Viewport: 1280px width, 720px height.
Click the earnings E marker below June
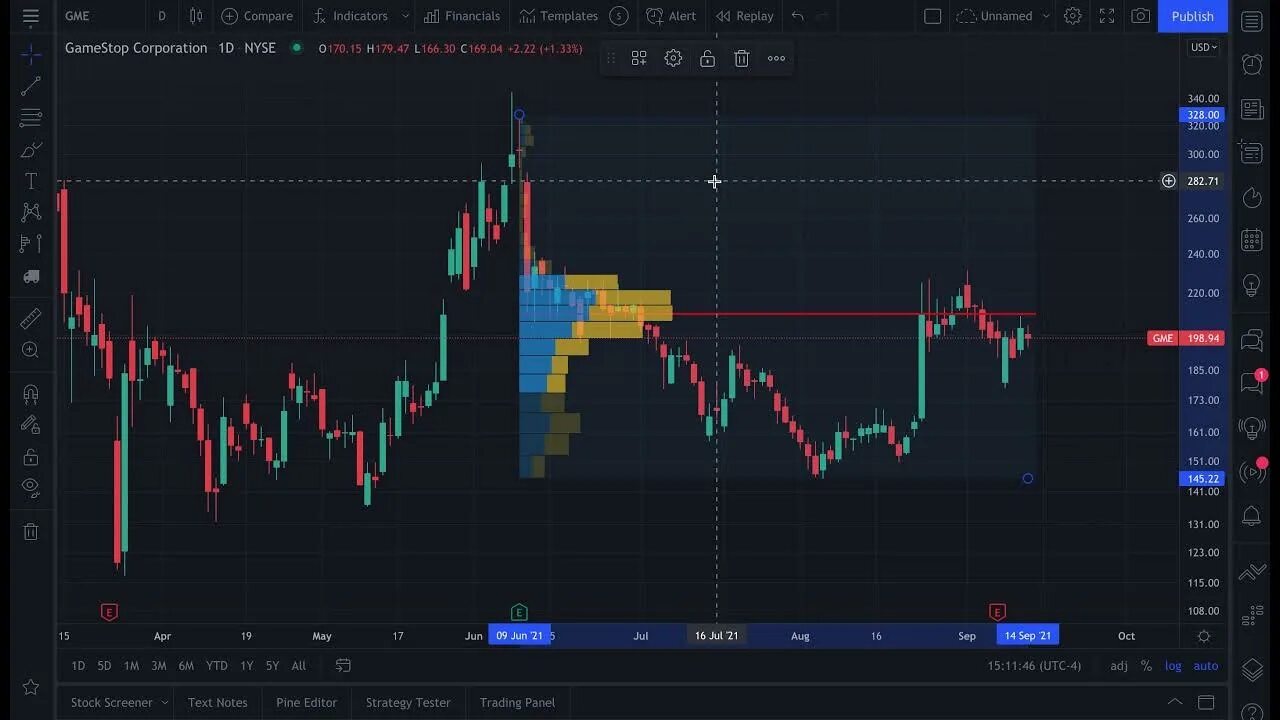point(518,612)
